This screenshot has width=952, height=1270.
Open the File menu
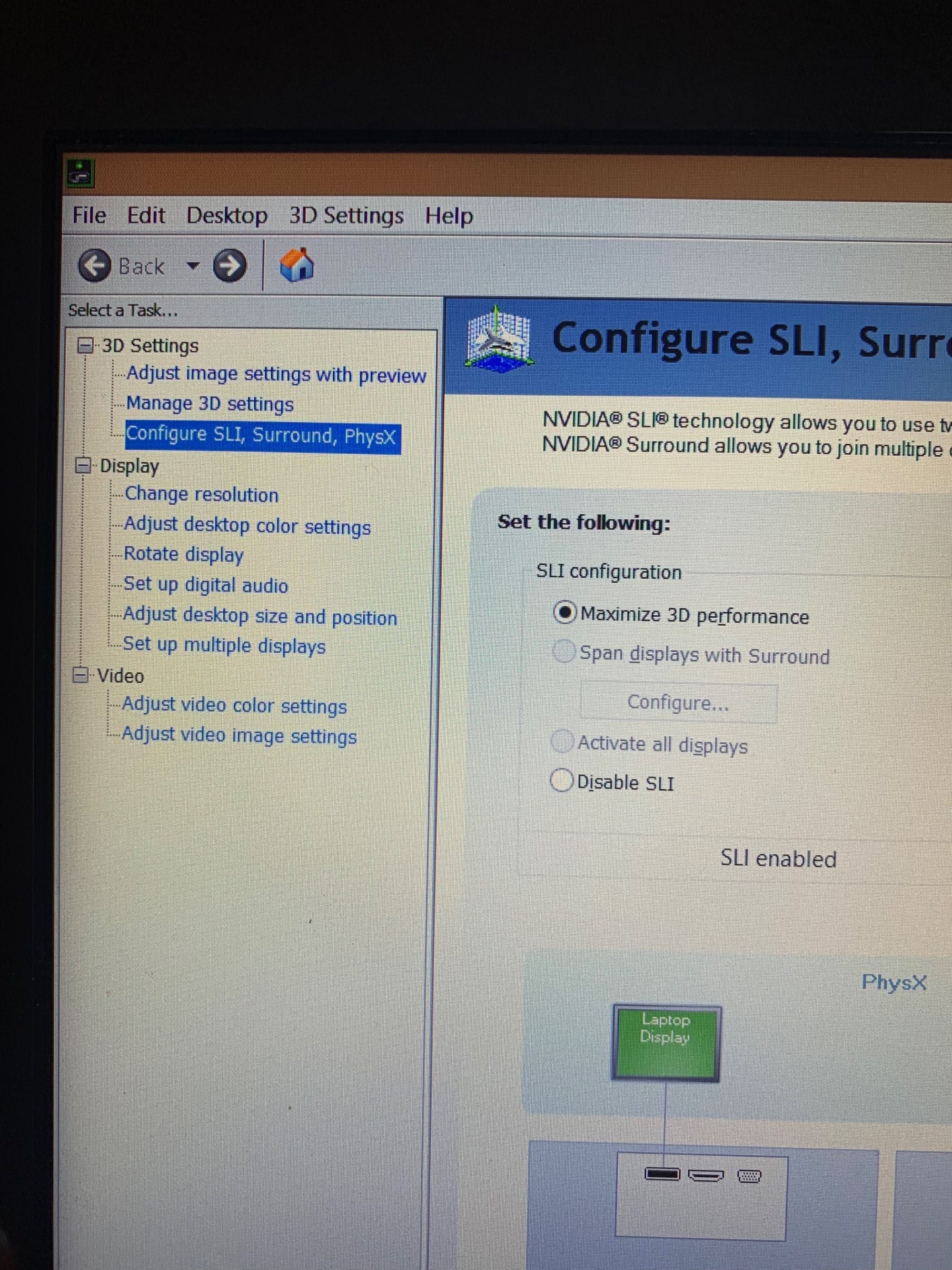pos(89,215)
